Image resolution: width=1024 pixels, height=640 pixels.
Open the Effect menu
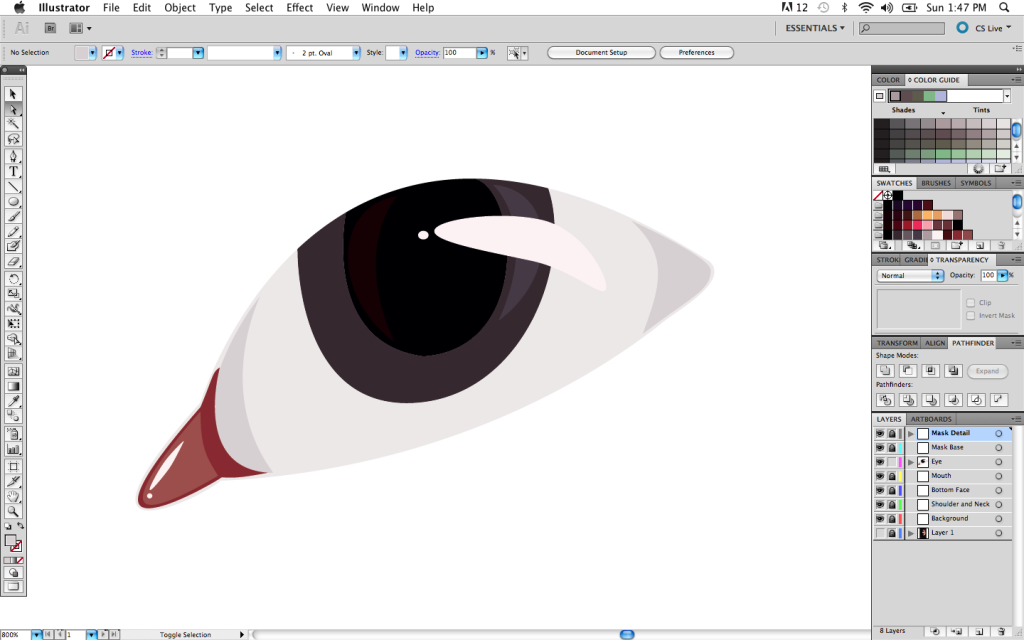click(x=299, y=8)
